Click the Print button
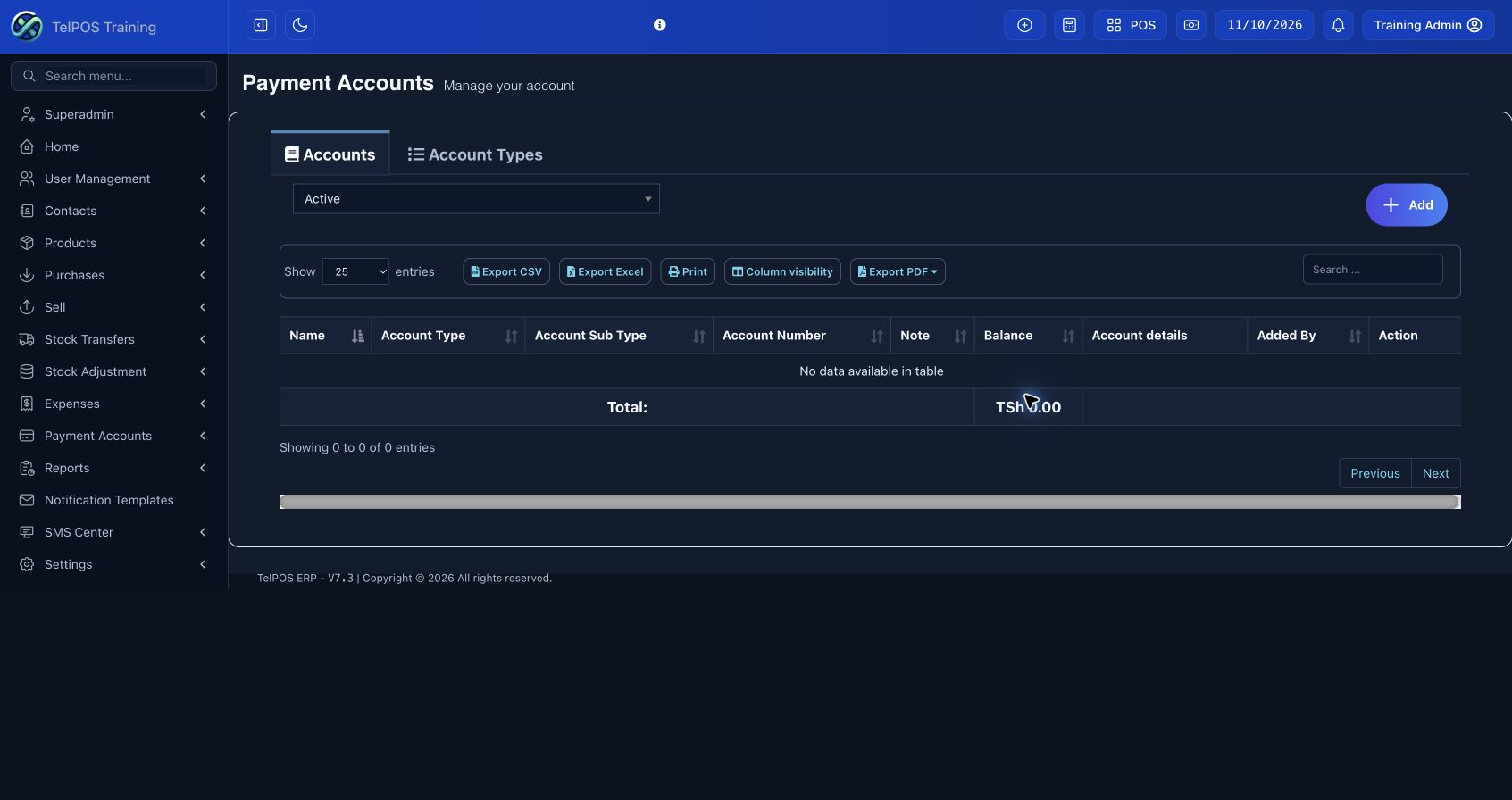Viewport: 1512px width, 800px height. point(688,271)
